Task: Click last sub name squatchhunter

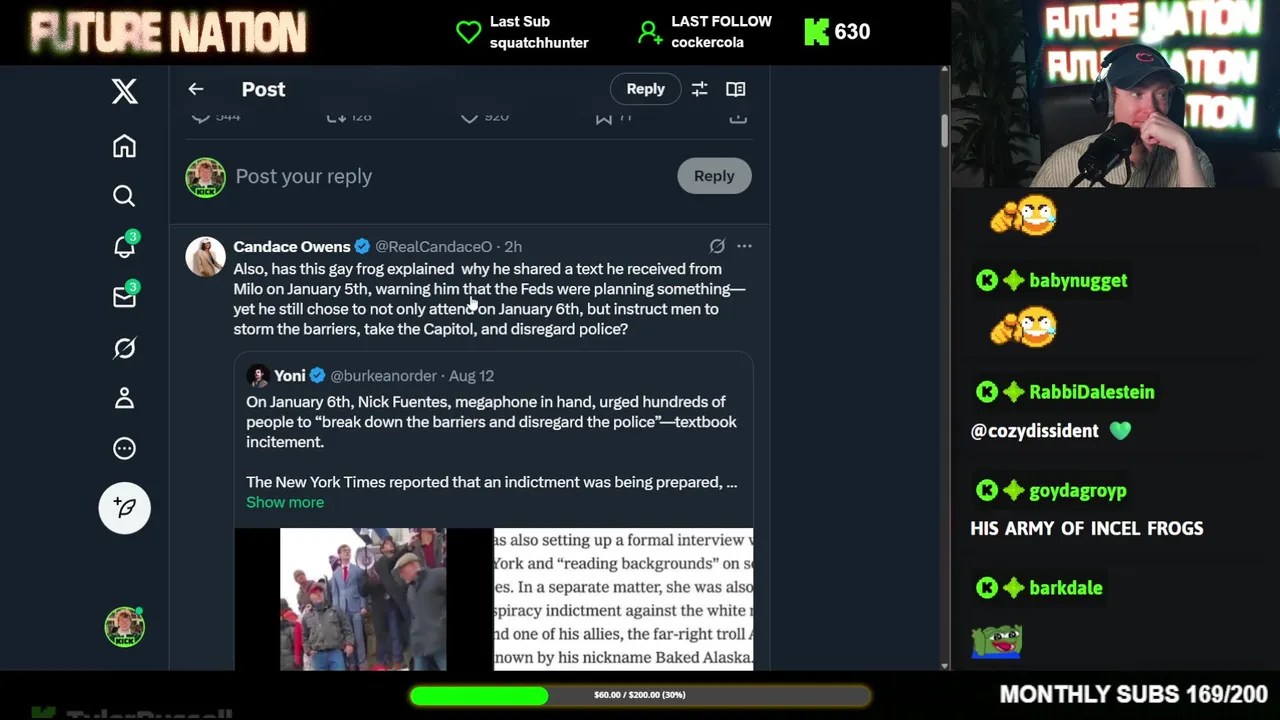Action: [539, 43]
